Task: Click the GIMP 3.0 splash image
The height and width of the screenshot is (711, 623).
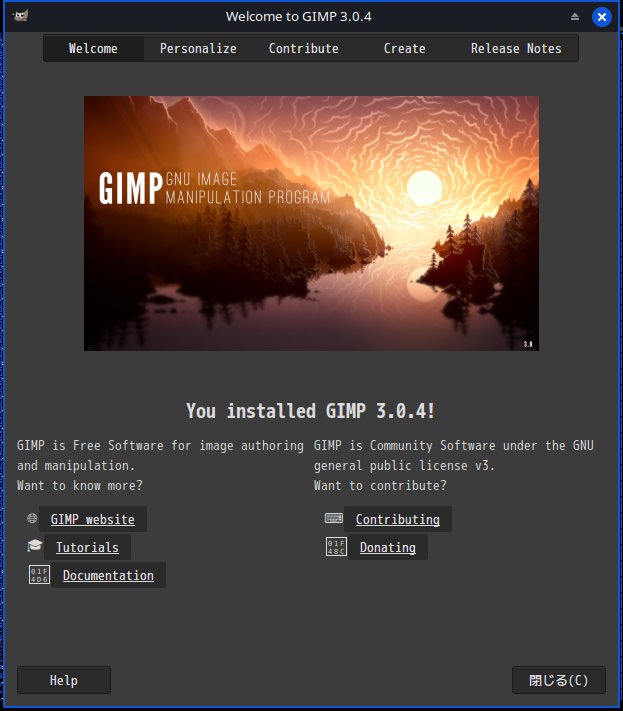Action: (x=312, y=223)
